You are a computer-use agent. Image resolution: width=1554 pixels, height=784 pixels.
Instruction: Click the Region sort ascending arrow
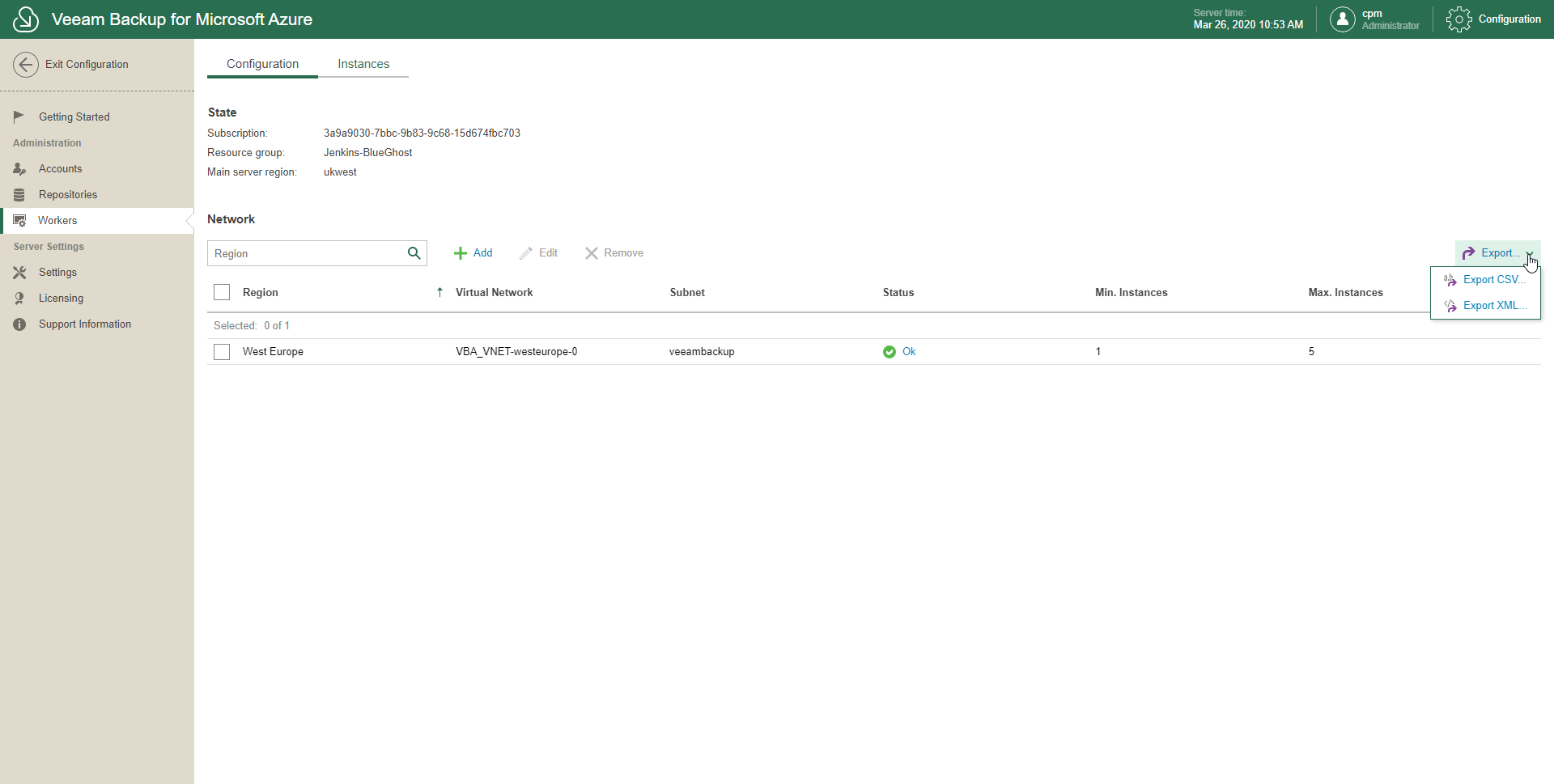pos(439,292)
